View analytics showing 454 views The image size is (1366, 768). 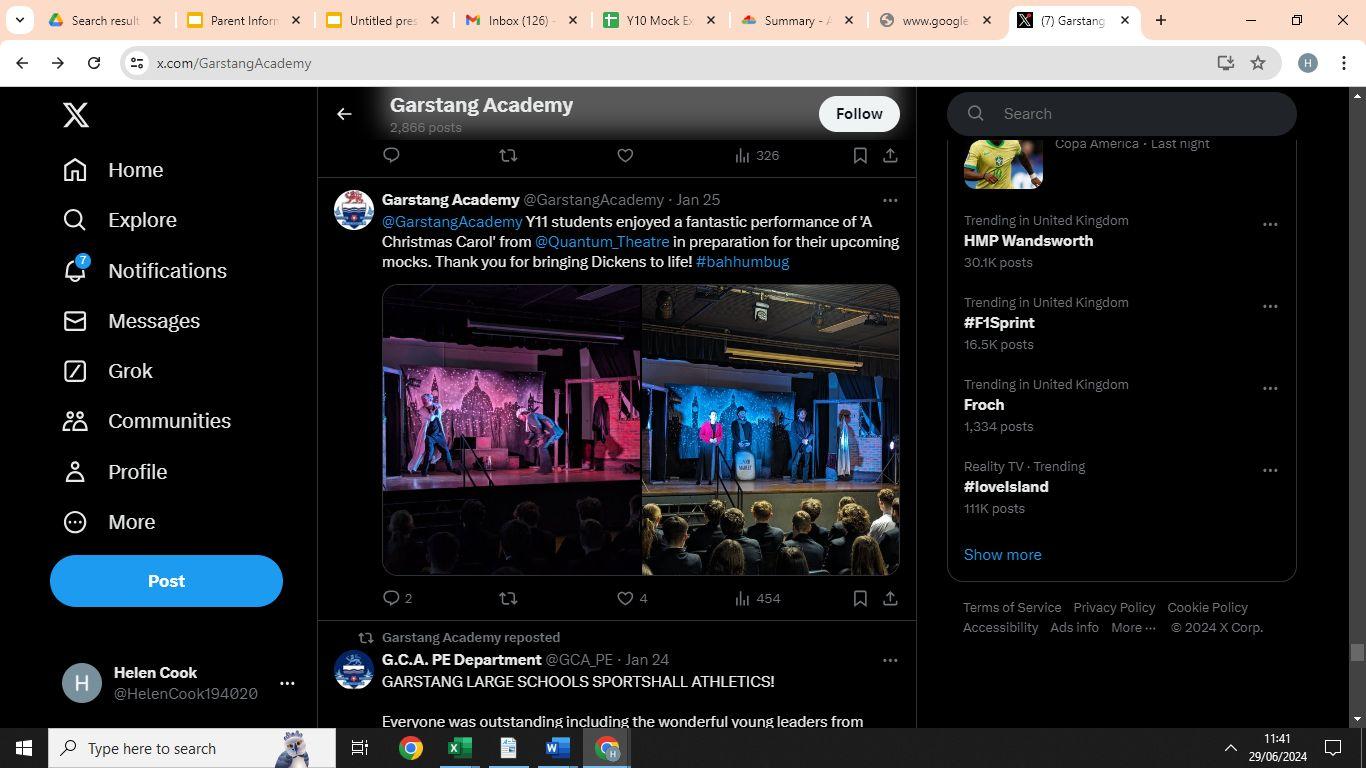pyautogui.click(x=757, y=598)
